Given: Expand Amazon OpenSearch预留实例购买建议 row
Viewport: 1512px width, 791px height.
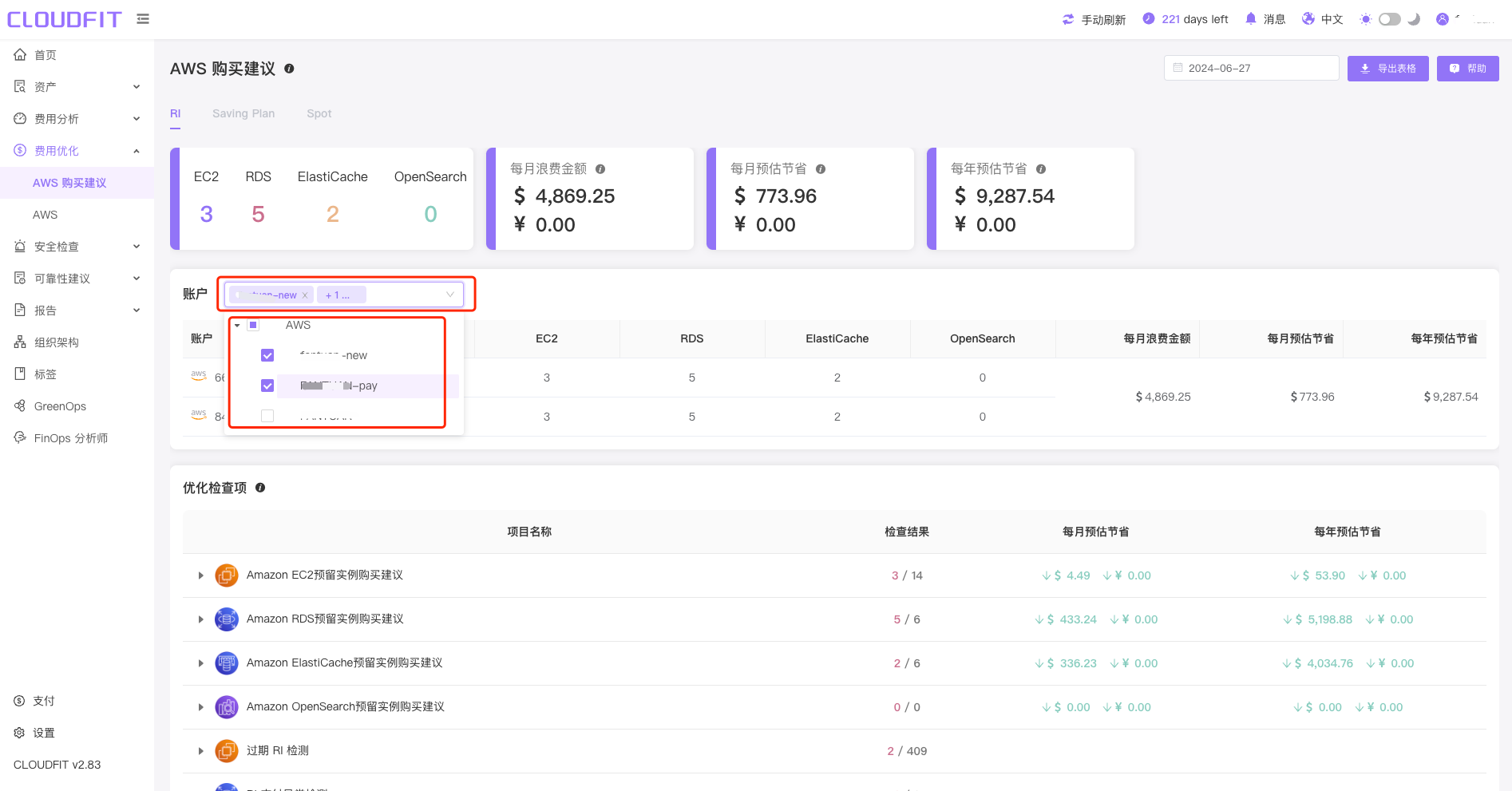Looking at the screenshot, I should (200, 707).
